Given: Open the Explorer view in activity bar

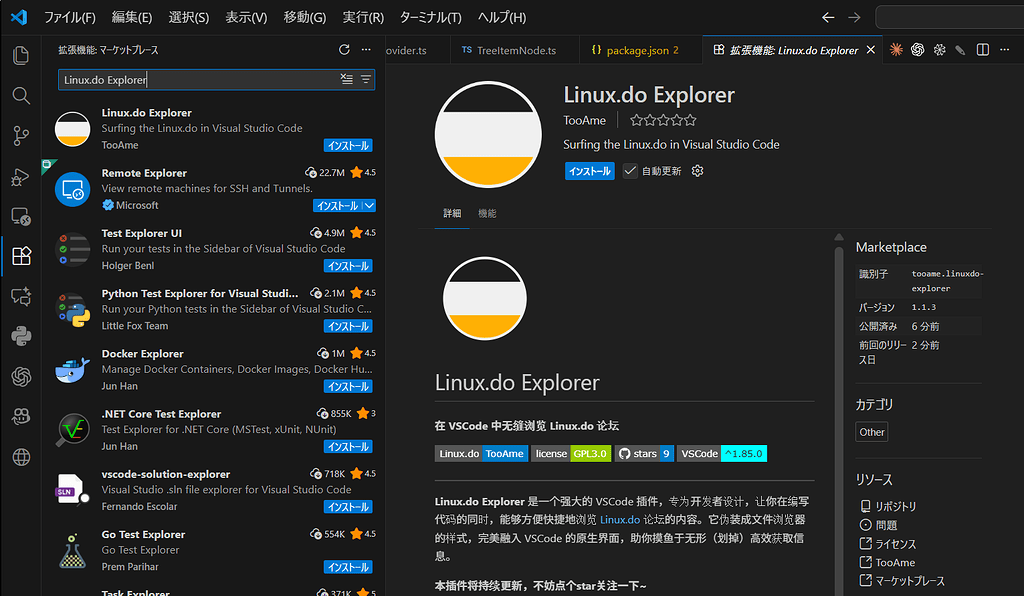Looking at the screenshot, I should [21, 55].
